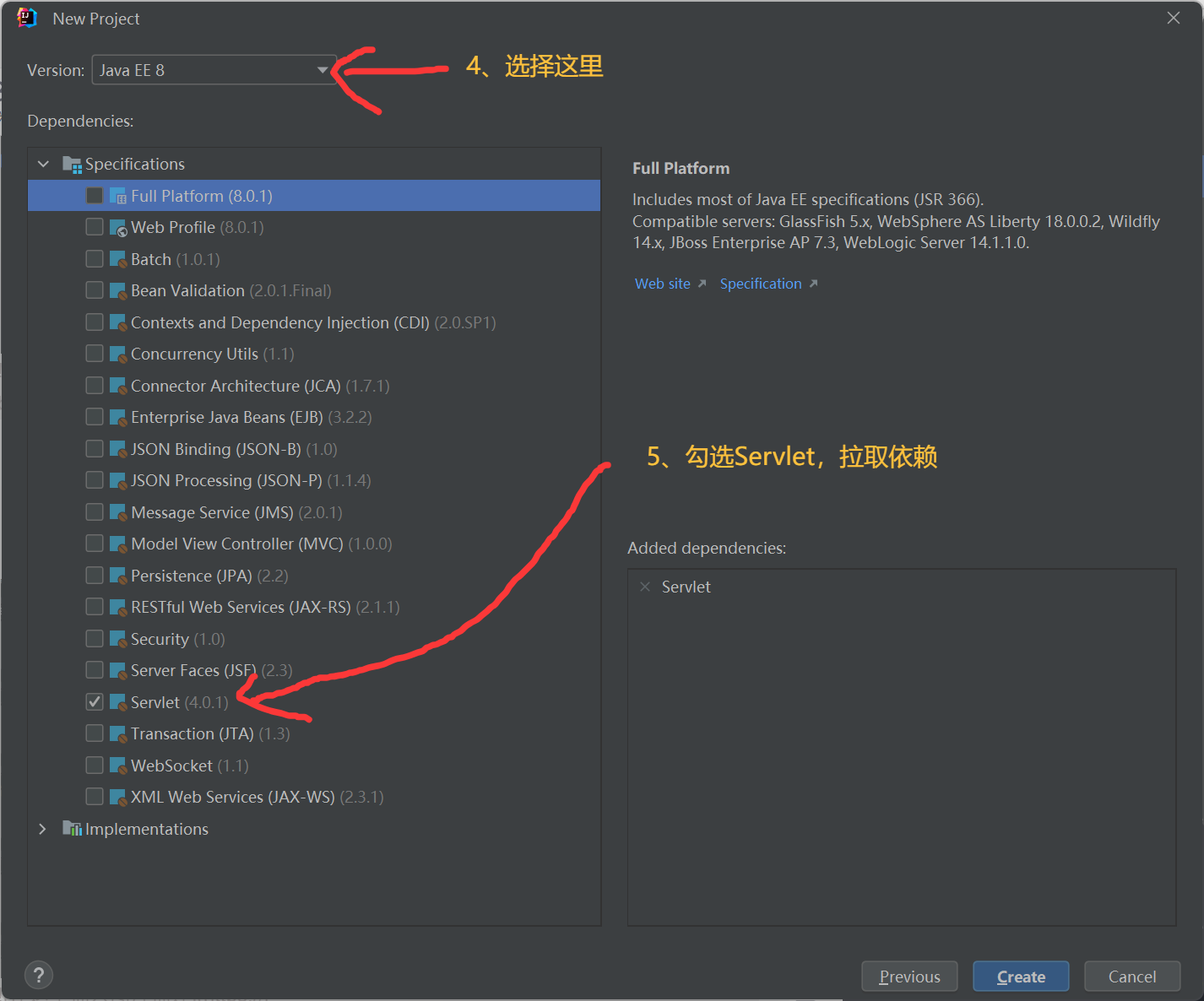
Task: Click the Web Profile library icon
Action: [x=118, y=228]
